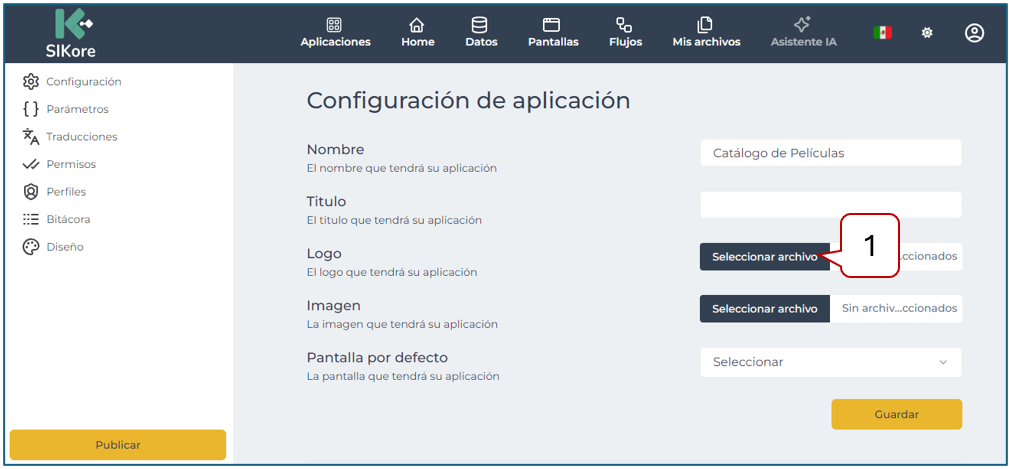This screenshot has height=469, width=1009.
Task: Toggle light/dark theme sun icon
Action: tap(927, 33)
